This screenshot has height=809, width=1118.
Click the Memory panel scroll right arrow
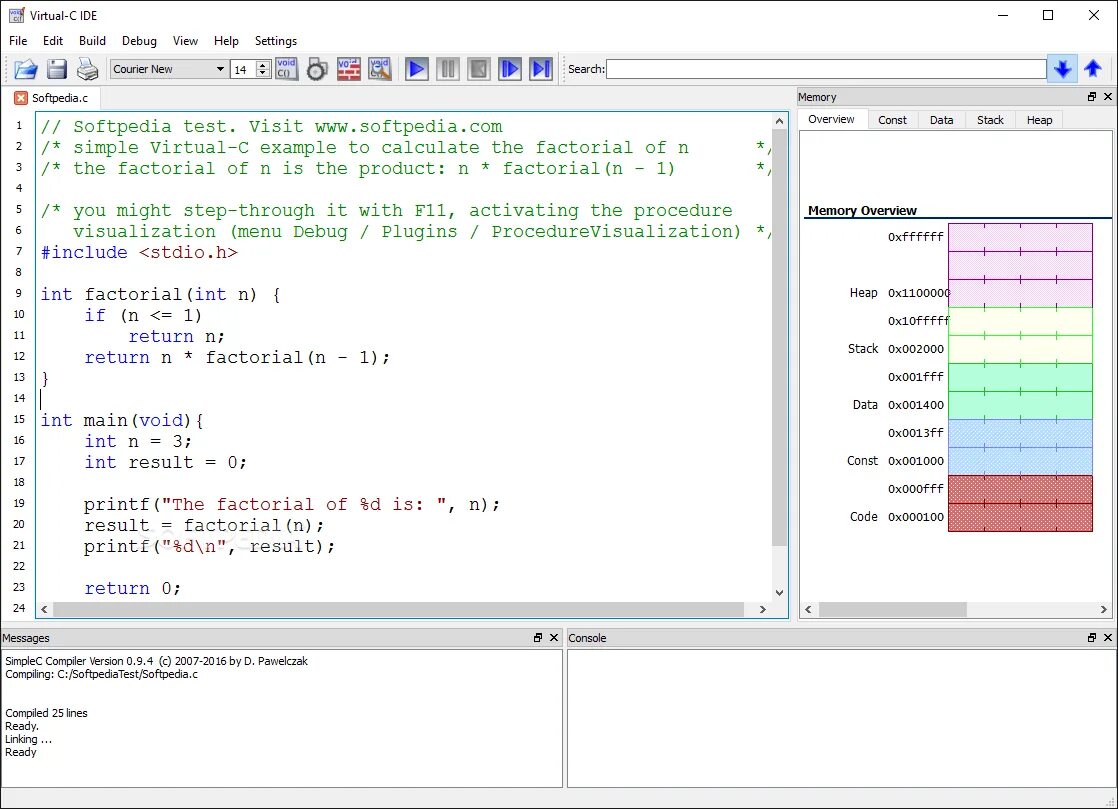pyautogui.click(x=1104, y=609)
